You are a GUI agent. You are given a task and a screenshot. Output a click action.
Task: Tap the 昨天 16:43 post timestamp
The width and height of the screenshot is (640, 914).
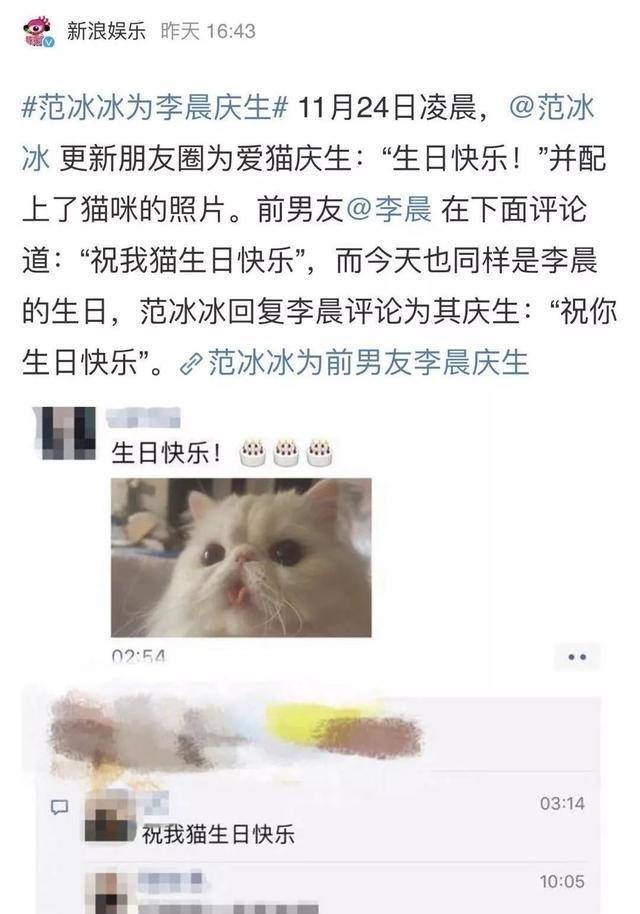click(208, 31)
